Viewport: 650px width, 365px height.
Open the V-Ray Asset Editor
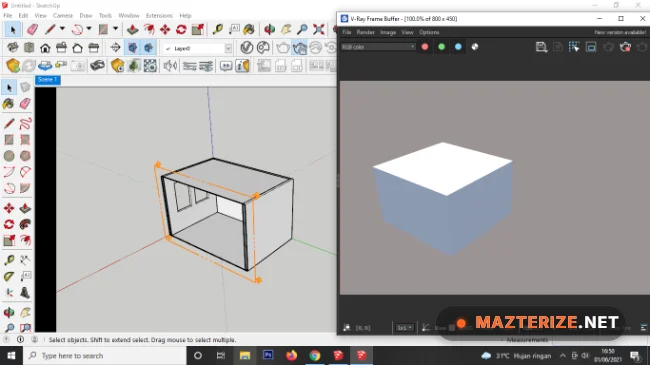tap(247, 48)
